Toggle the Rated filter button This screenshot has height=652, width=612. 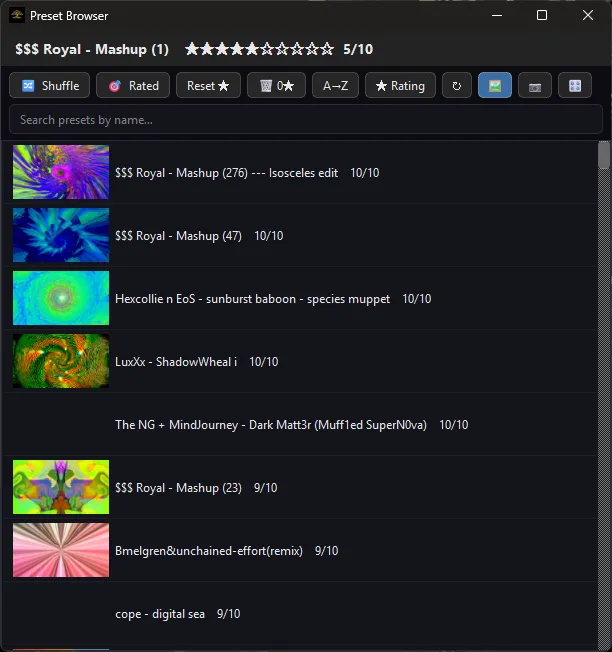click(133, 86)
